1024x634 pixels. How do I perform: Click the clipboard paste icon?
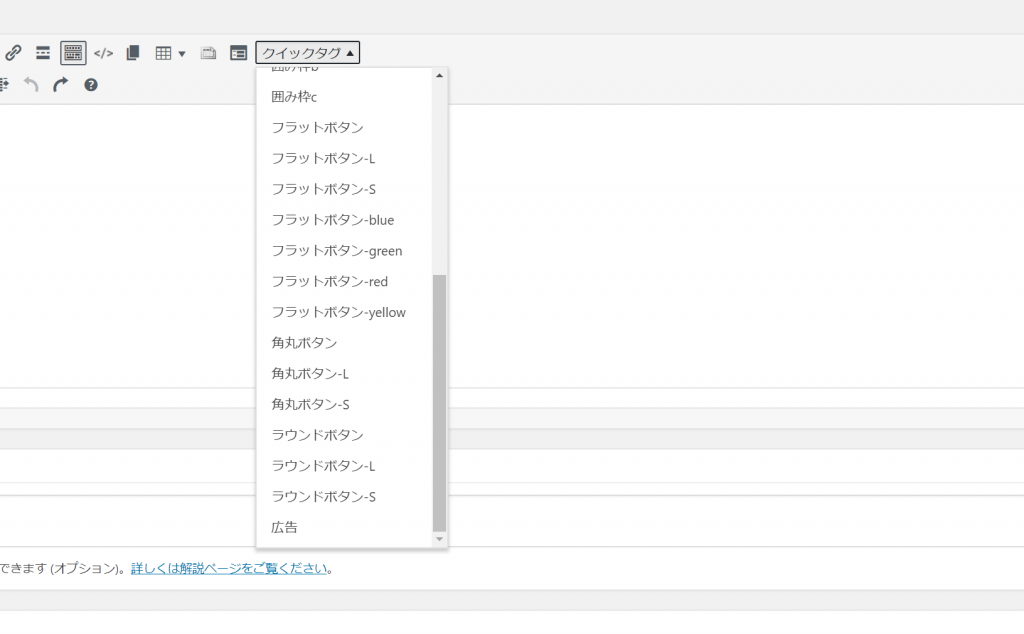(x=208, y=52)
